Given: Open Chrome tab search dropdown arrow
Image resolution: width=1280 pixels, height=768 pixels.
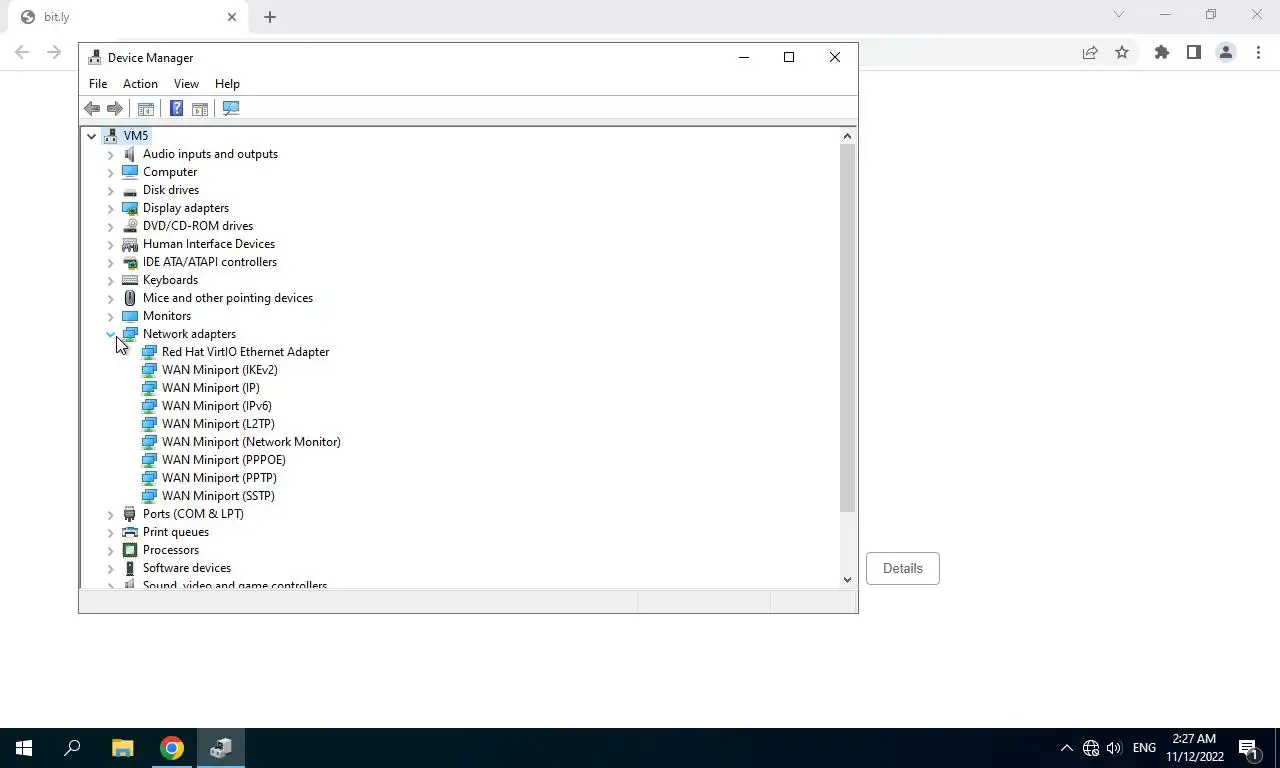Looking at the screenshot, I should coord(1119,15).
